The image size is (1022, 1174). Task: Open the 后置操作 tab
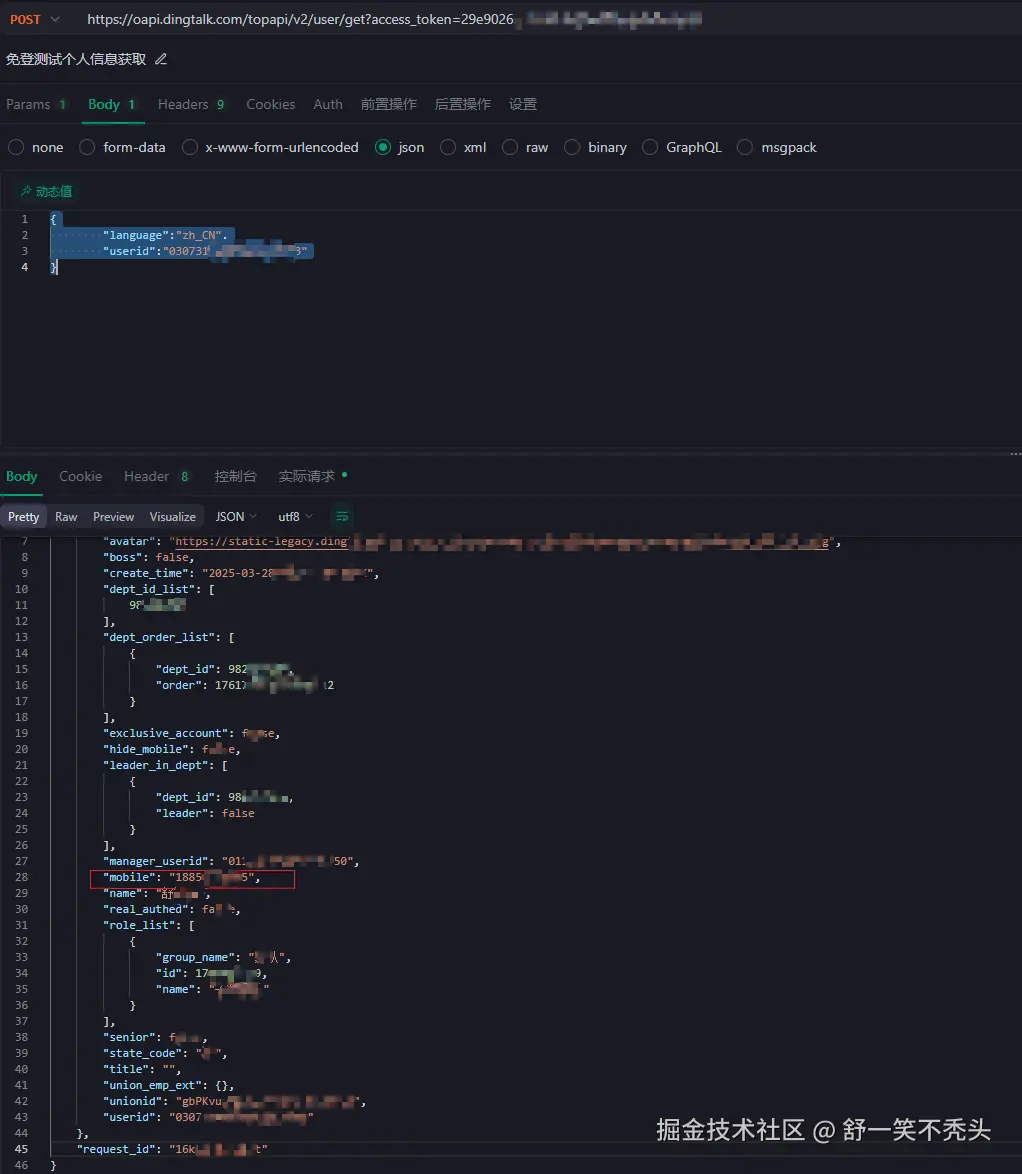[463, 104]
